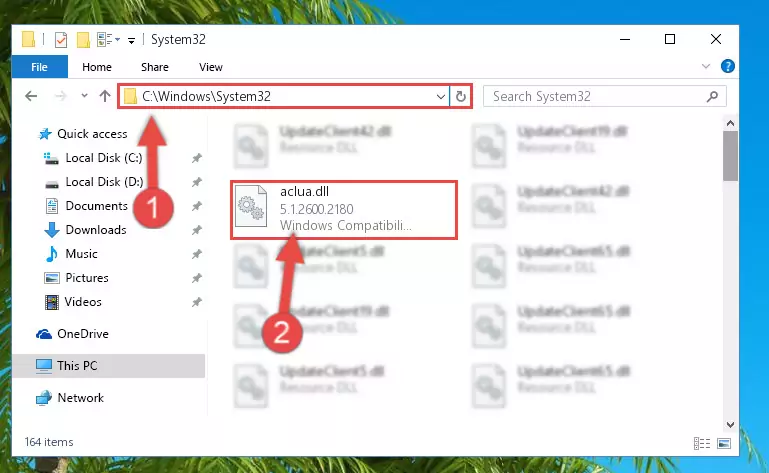Open Videos in Quick access
Image resolution: width=769 pixels, height=473 pixels.
pos(83,302)
